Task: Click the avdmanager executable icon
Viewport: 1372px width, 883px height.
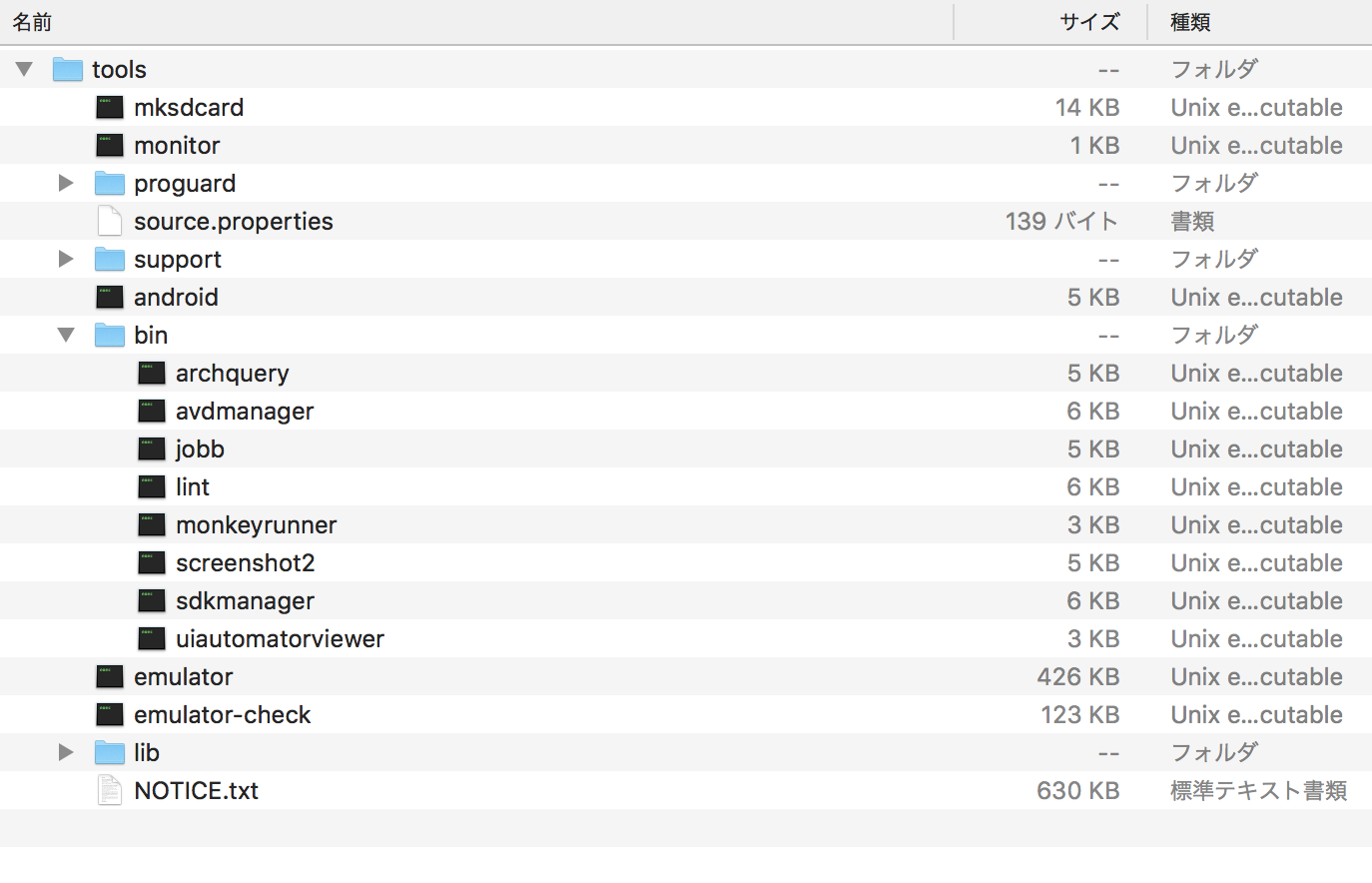Action: [x=152, y=411]
